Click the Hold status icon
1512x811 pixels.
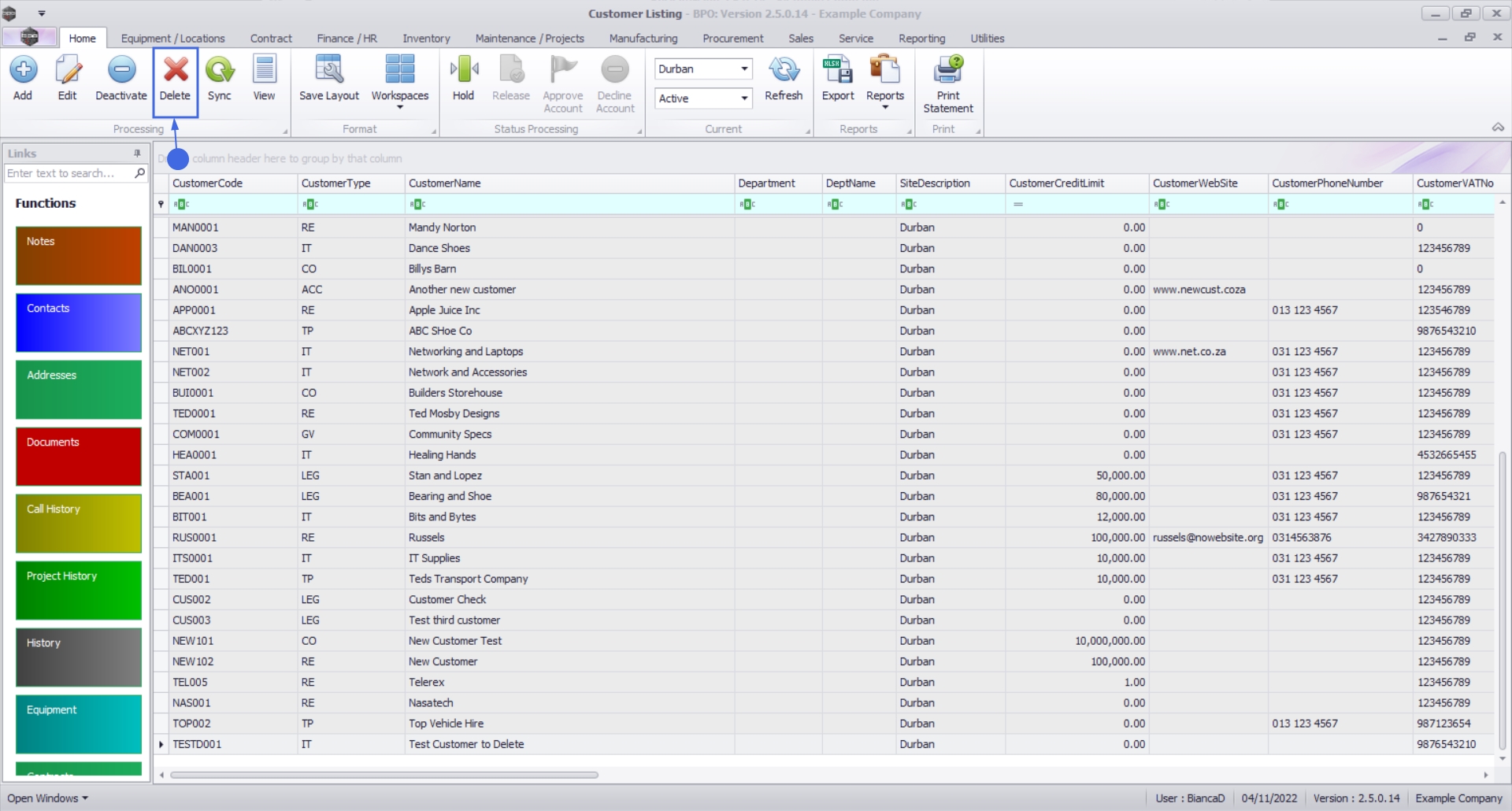(464, 70)
